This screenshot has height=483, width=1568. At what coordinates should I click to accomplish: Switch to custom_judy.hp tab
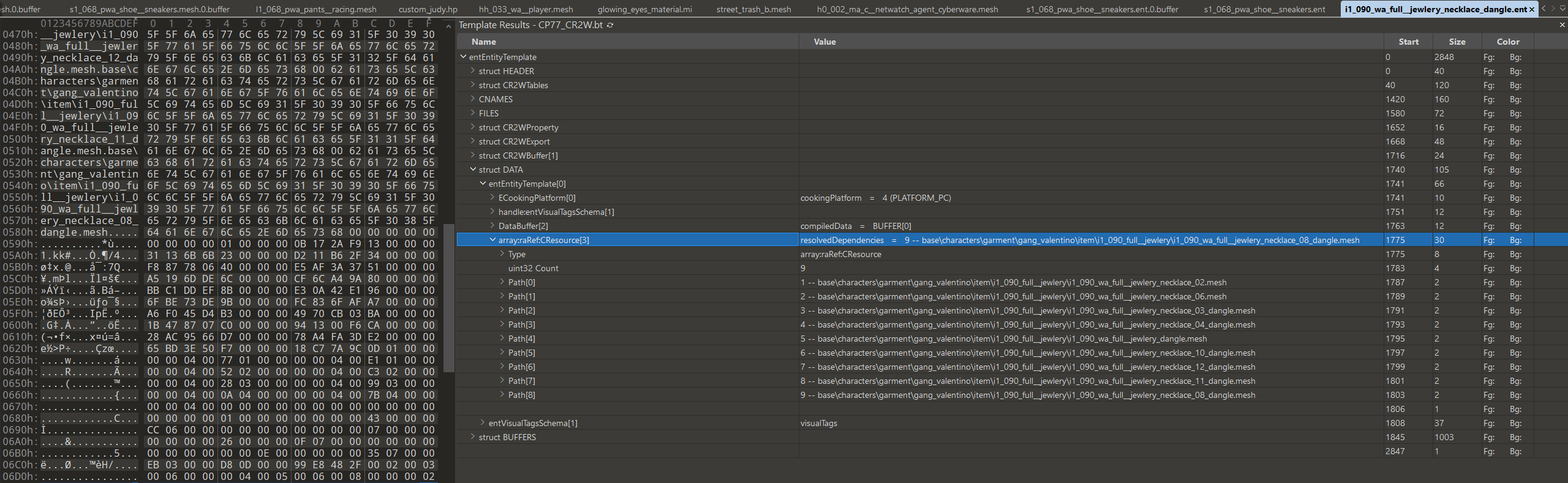coord(428,9)
